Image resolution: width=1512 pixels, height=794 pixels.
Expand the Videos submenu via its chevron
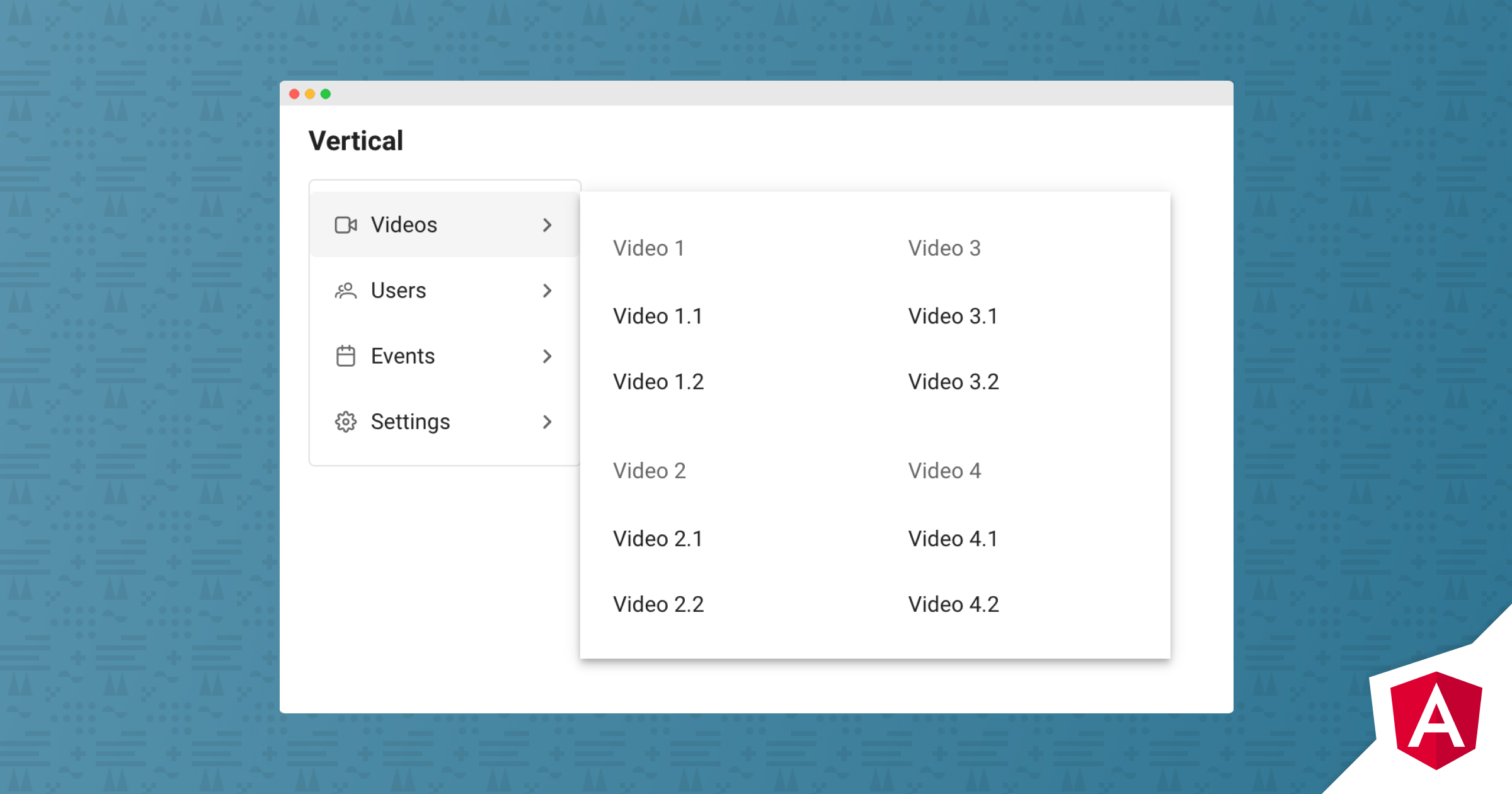pyautogui.click(x=547, y=225)
